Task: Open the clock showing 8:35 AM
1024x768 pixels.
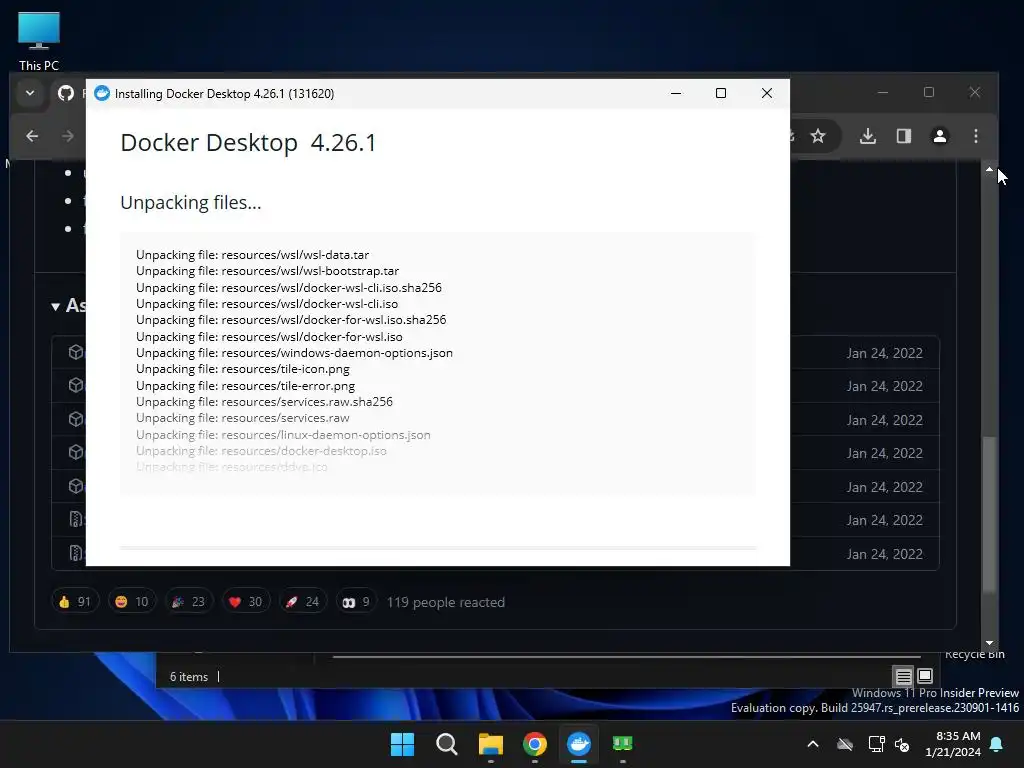Action: [953, 744]
